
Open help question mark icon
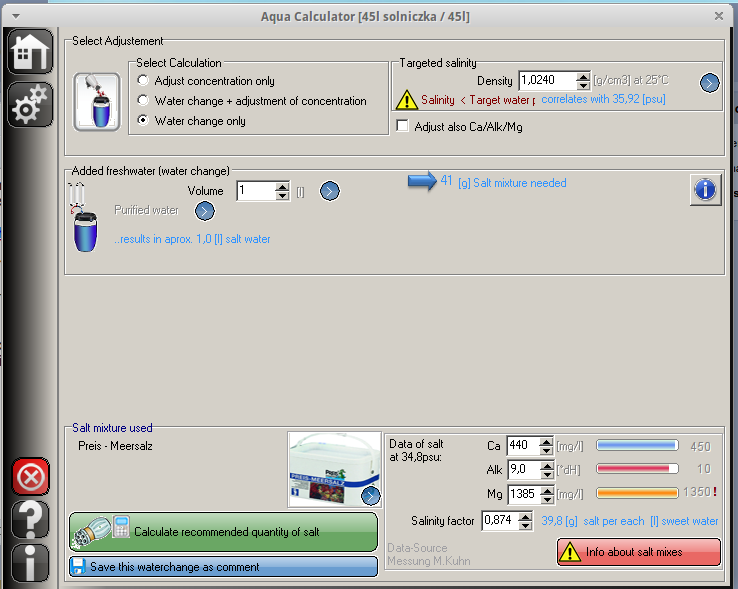pos(30,520)
